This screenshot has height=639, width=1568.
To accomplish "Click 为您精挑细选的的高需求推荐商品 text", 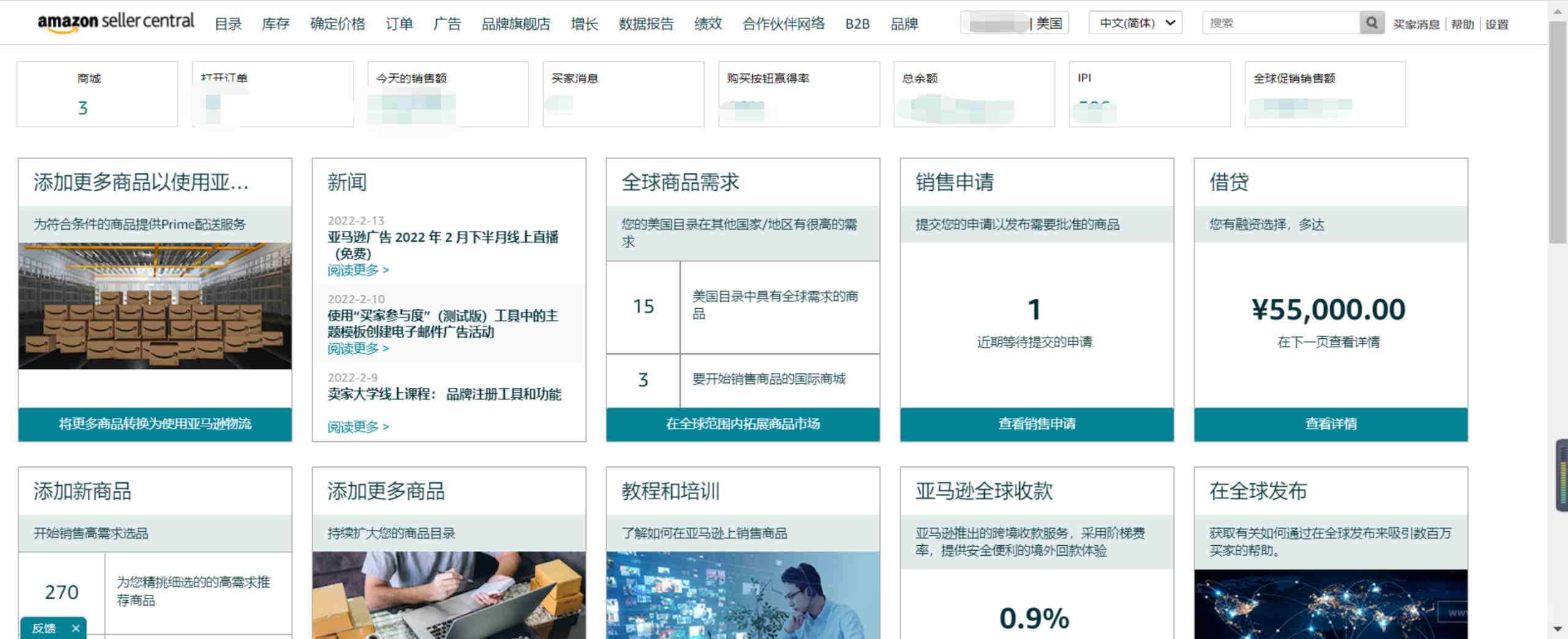I will coord(193,591).
